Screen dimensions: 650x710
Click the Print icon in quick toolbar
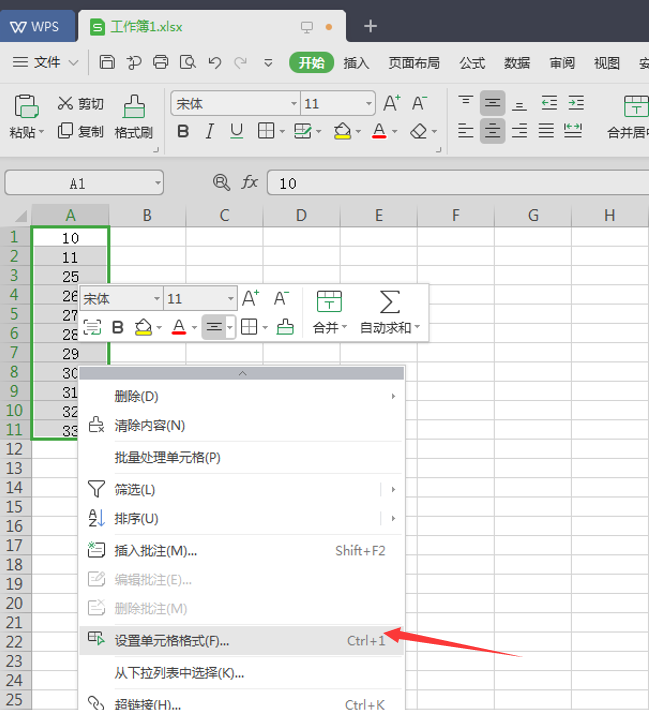(x=160, y=62)
